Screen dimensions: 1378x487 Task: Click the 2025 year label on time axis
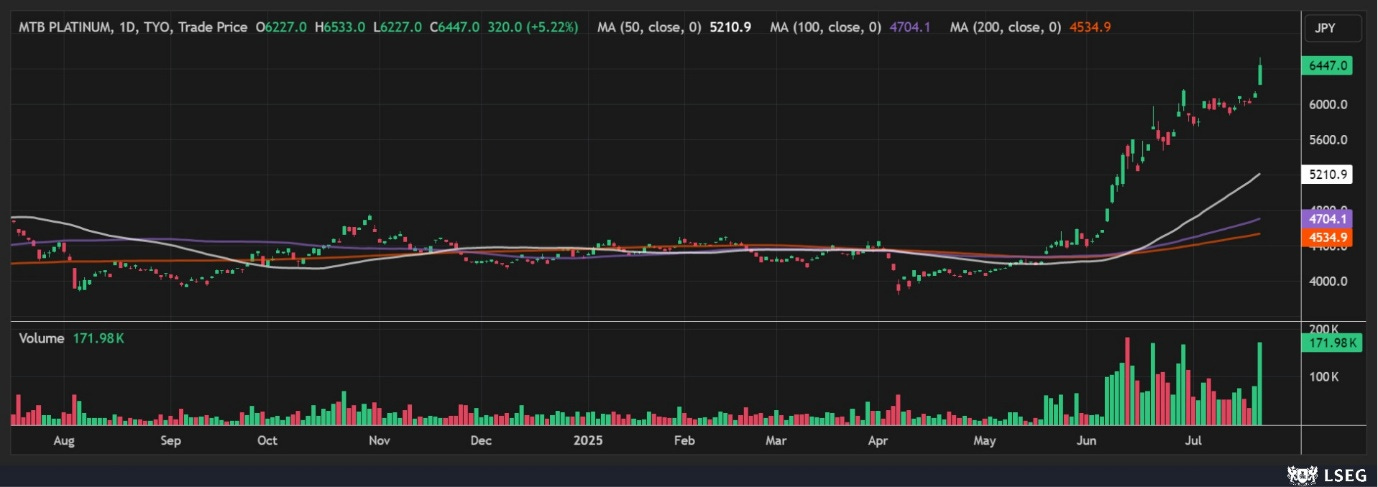click(x=586, y=440)
